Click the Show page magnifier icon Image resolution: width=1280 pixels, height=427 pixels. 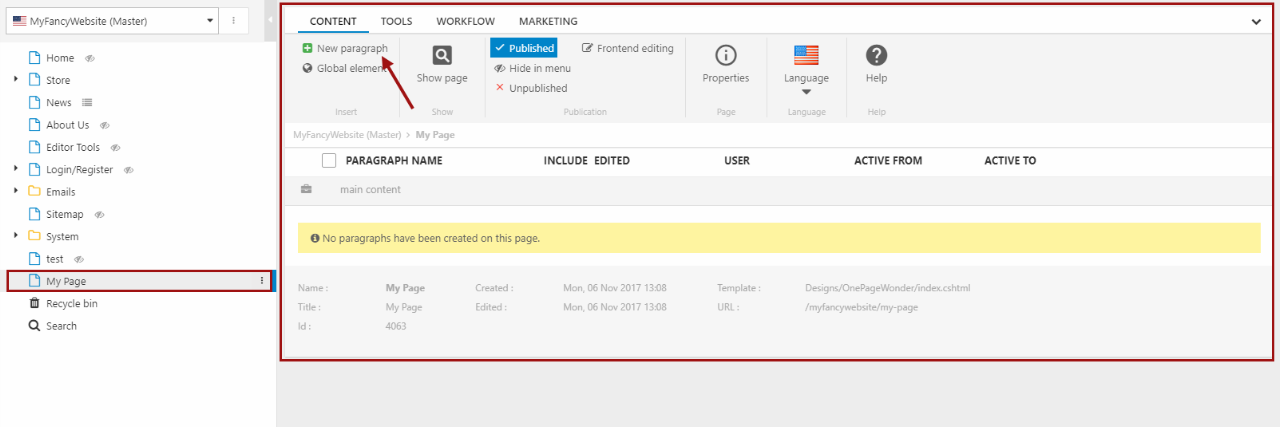[x=441, y=56]
